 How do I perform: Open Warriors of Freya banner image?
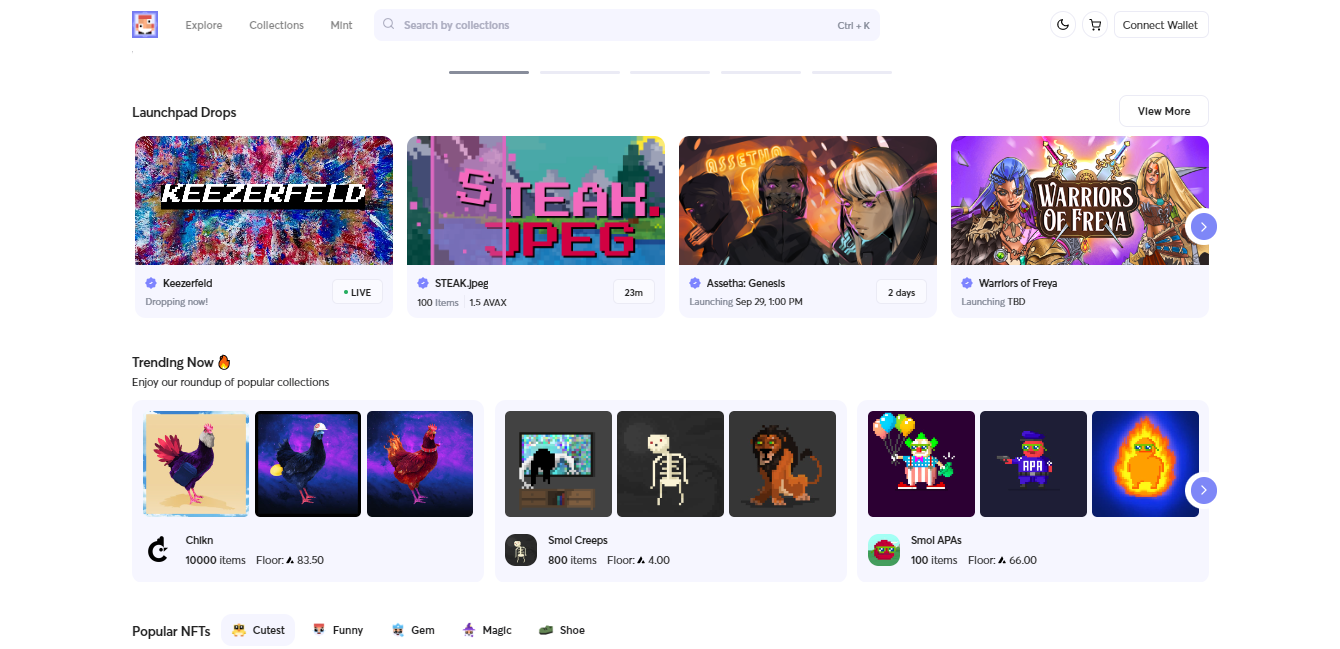click(1080, 200)
